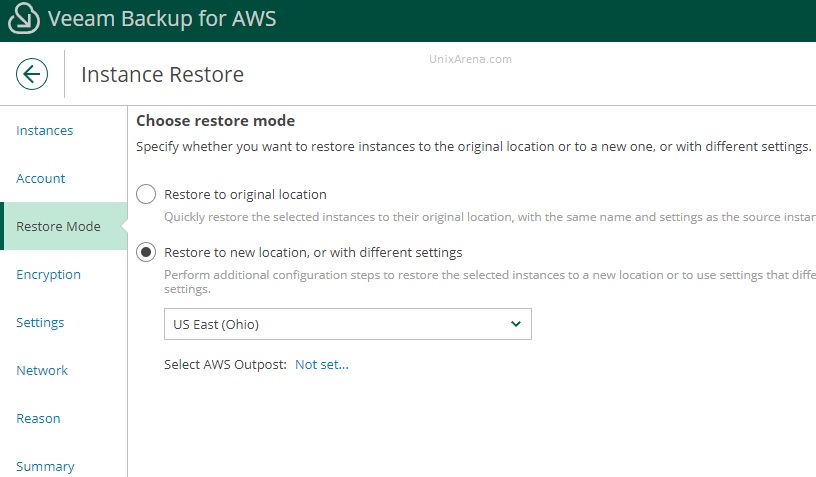Open the Account wizard step
Image resolution: width=816 pixels, height=477 pixels.
(x=41, y=178)
